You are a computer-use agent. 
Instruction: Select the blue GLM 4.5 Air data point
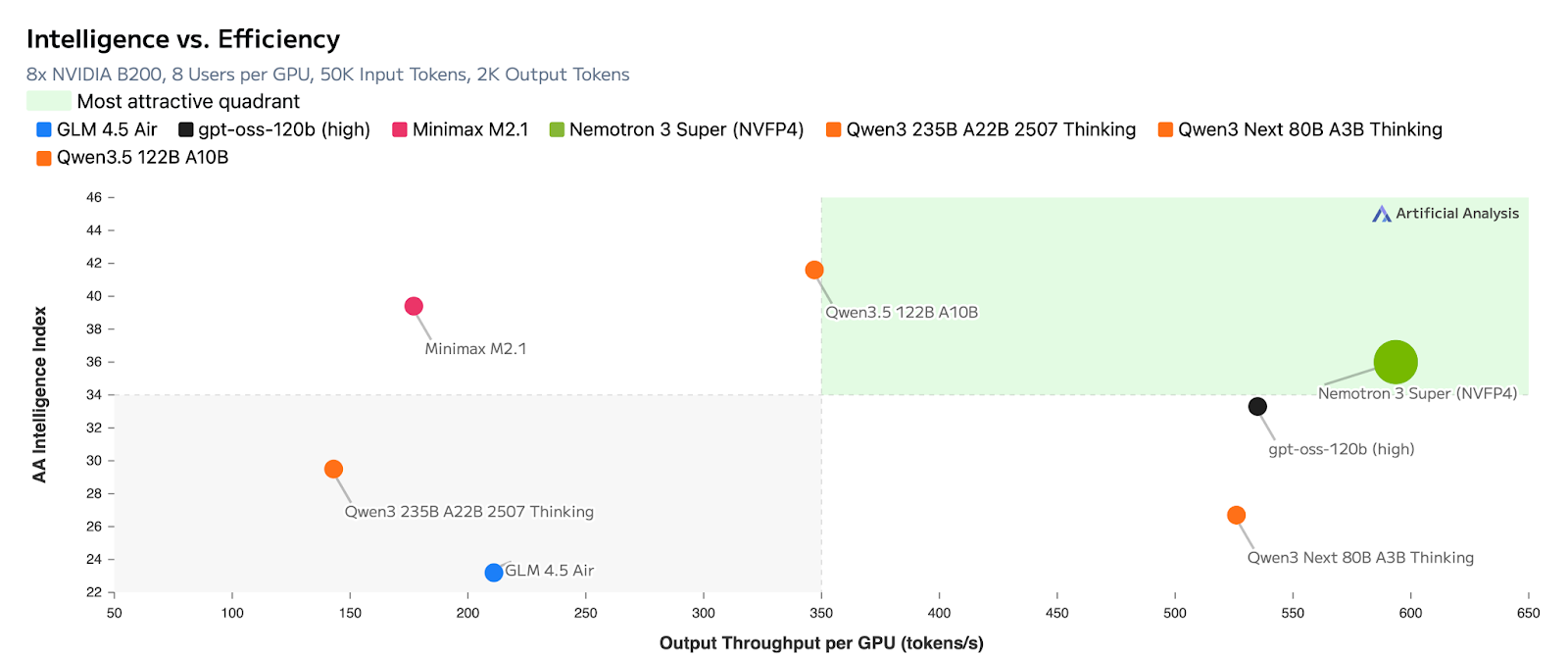[x=494, y=573]
